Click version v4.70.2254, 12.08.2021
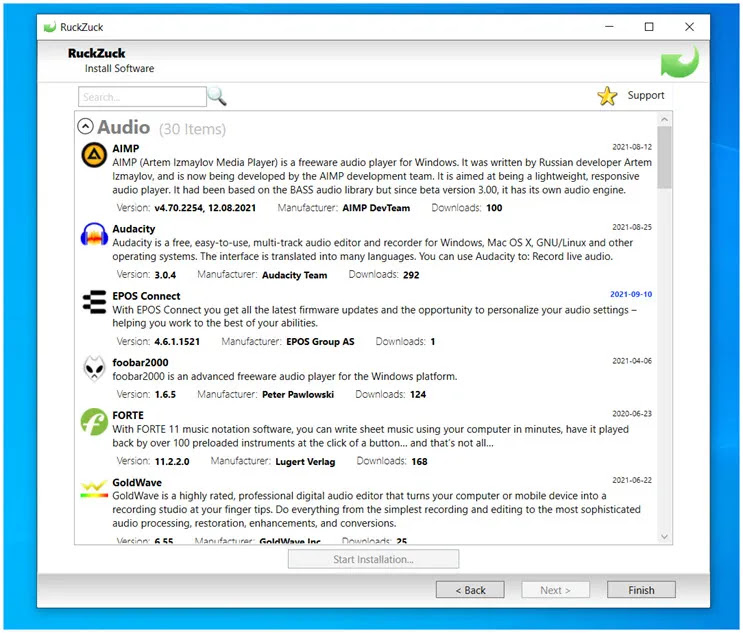Viewport: 743px width, 633px height. pyautogui.click(x=205, y=208)
